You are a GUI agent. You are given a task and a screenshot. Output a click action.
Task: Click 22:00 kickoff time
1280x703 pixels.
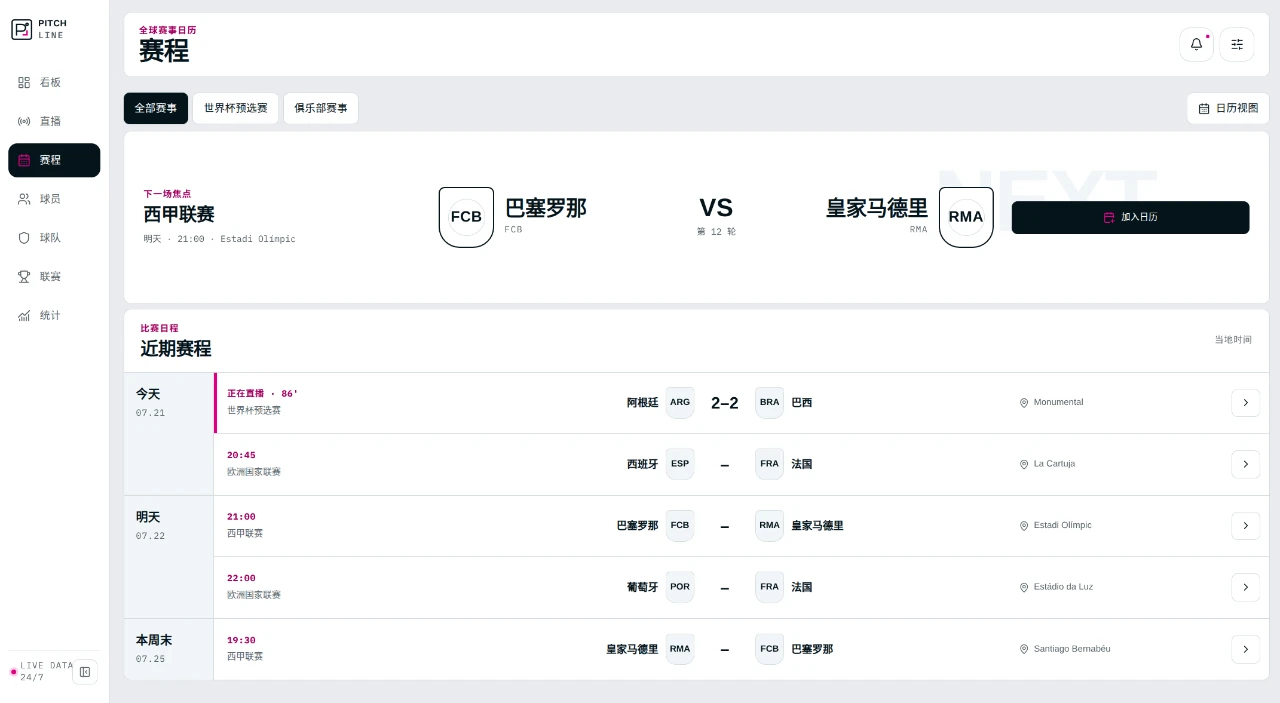coord(241,578)
